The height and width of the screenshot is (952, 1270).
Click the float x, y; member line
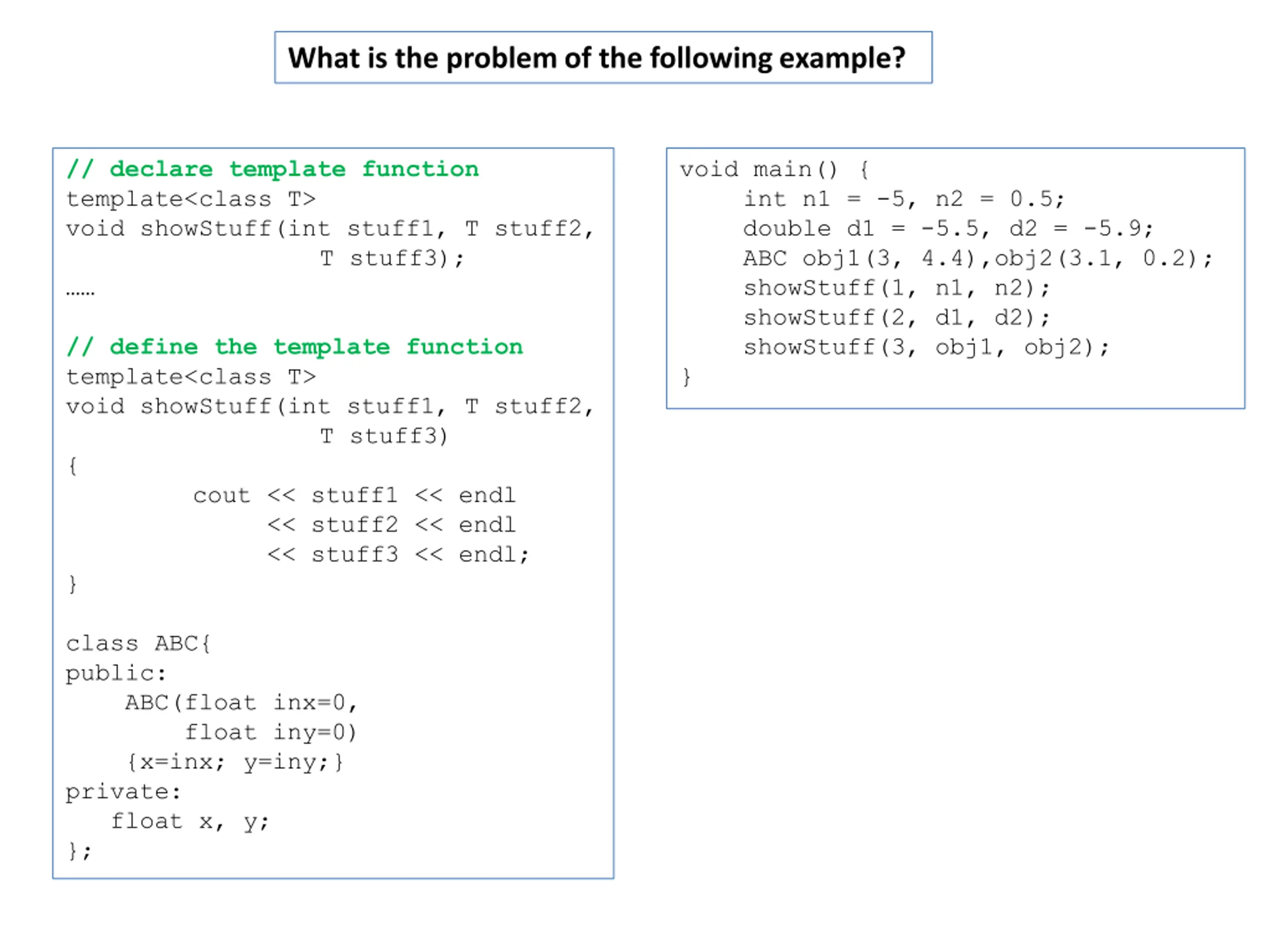pos(190,822)
